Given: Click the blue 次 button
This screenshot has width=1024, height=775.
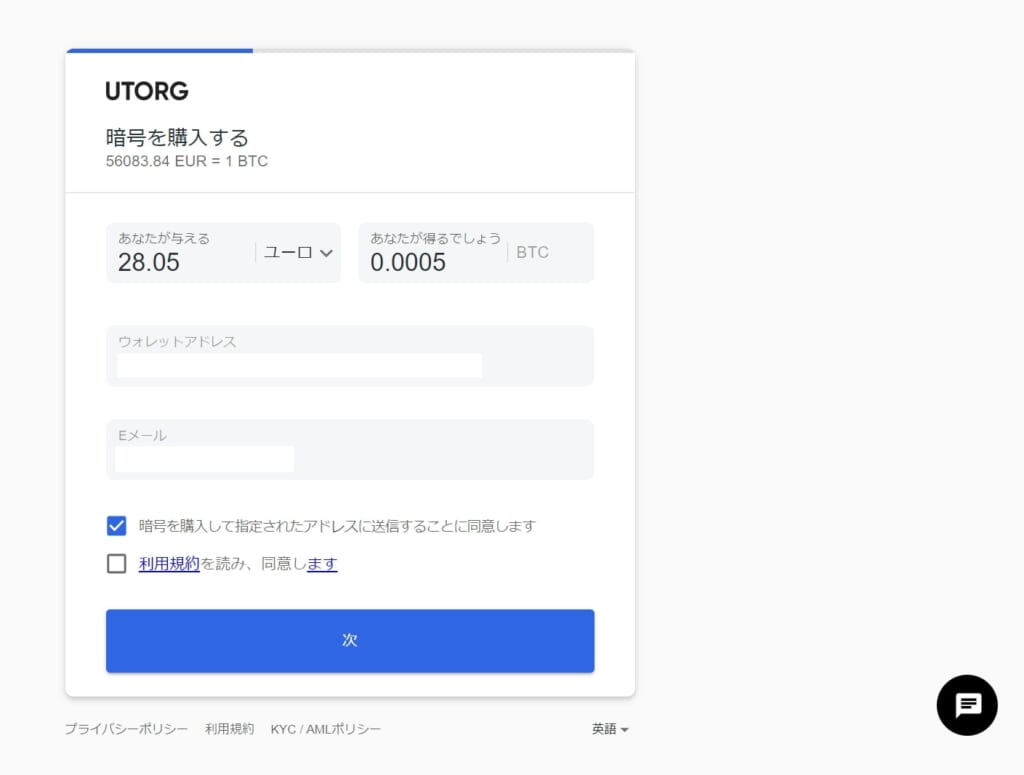Looking at the screenshot, I should coord(350,641).
